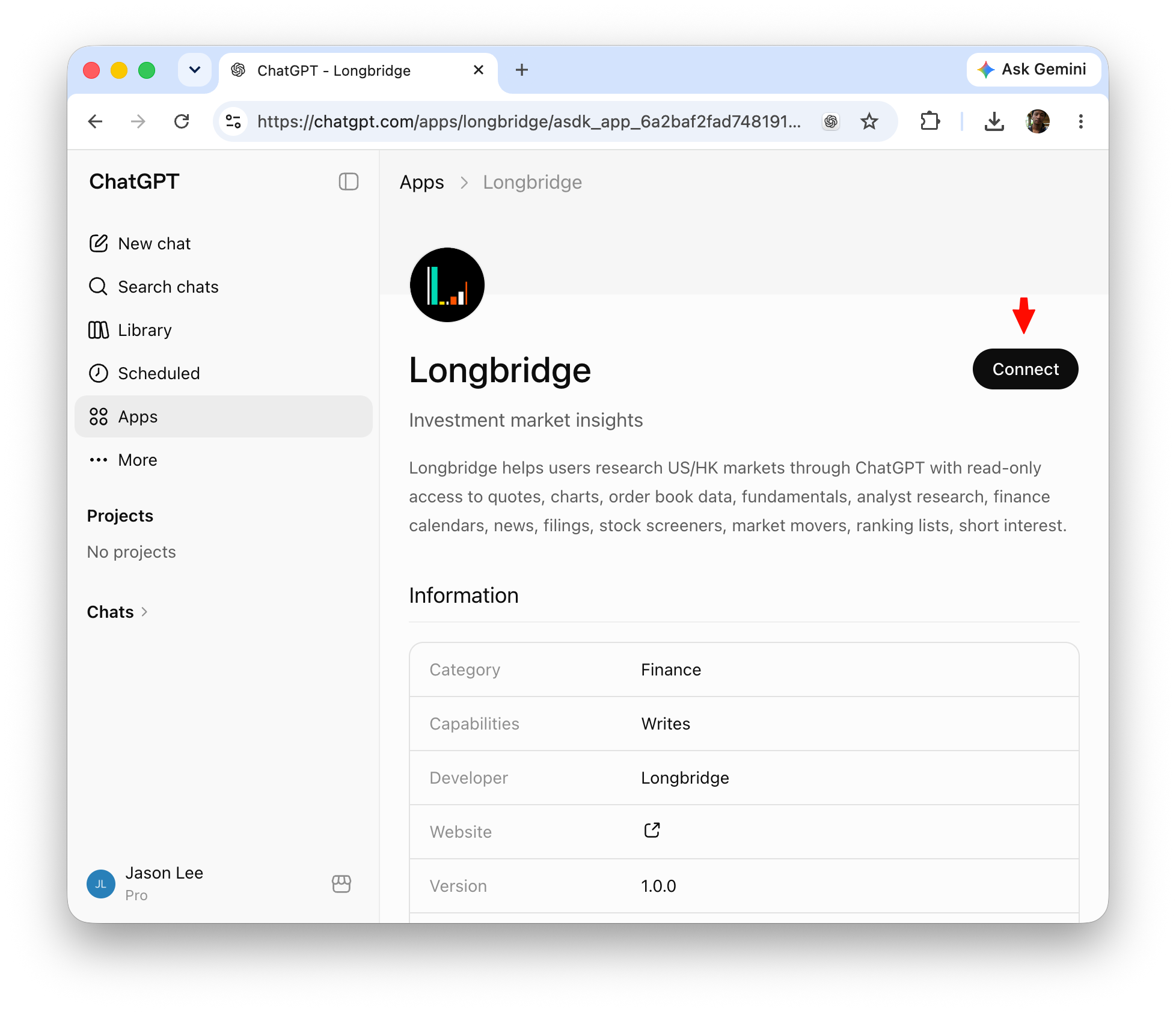Open the Longbridge website external link icon
1176x1012 pixels.
point(652,831)
